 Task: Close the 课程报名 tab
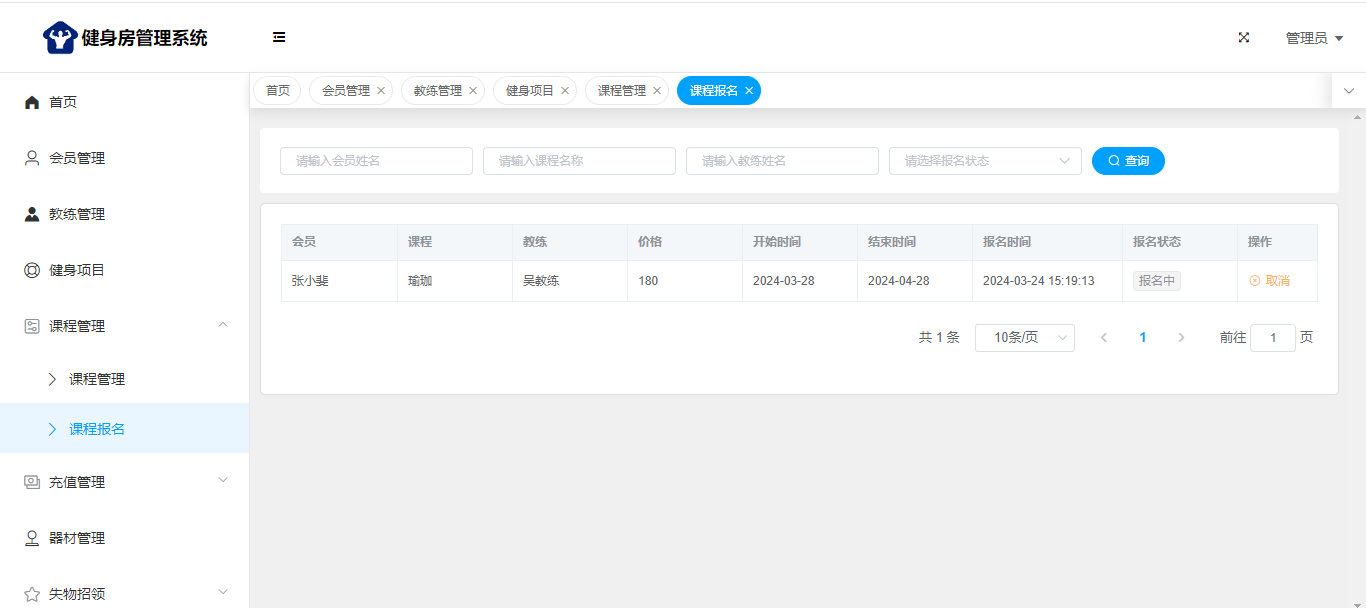[x=749, y=91]
